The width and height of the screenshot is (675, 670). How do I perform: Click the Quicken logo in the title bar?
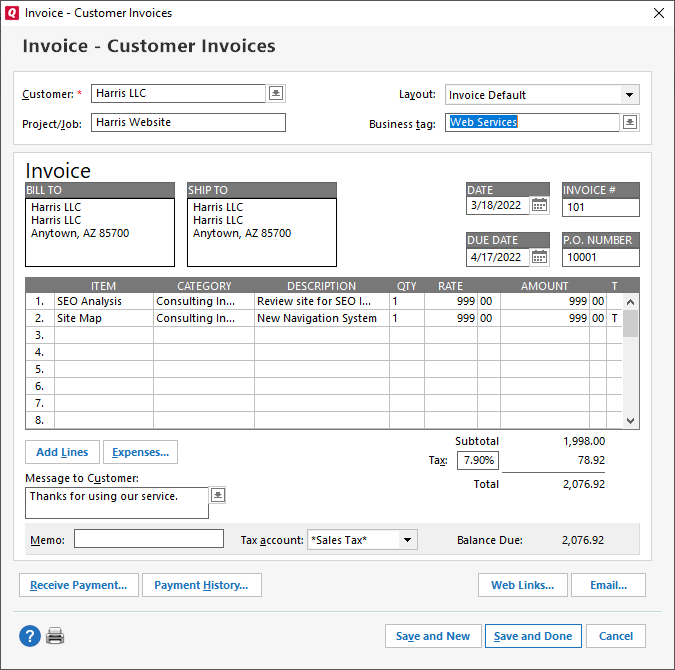point(12,13)
